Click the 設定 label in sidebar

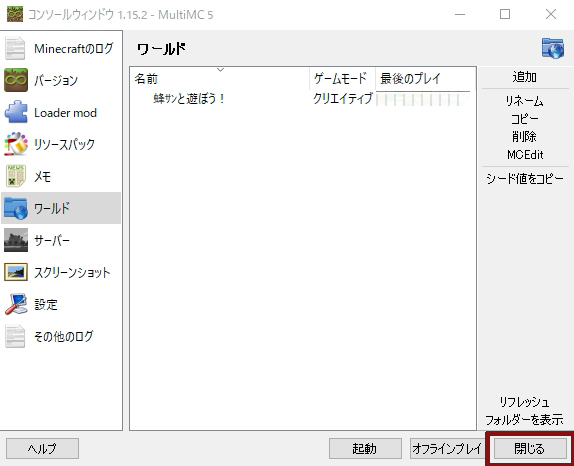click(46, 305)
